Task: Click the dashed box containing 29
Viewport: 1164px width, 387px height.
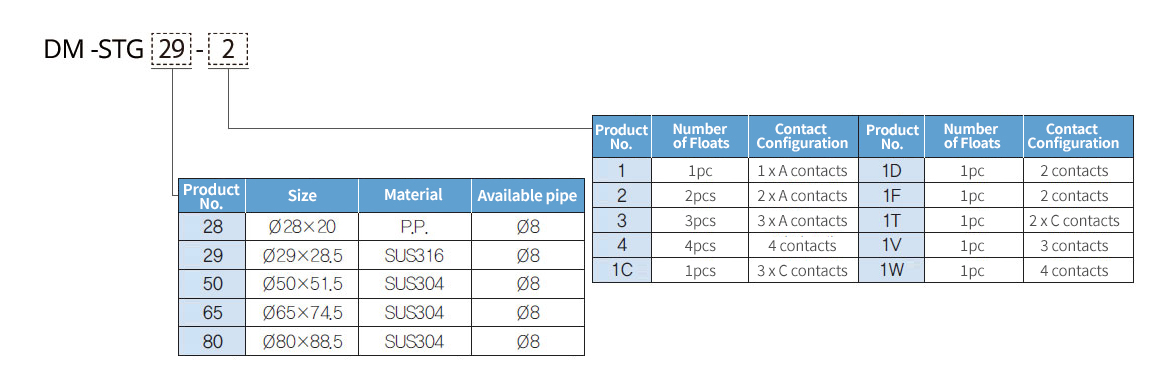Action: click(x=171, y=51)
